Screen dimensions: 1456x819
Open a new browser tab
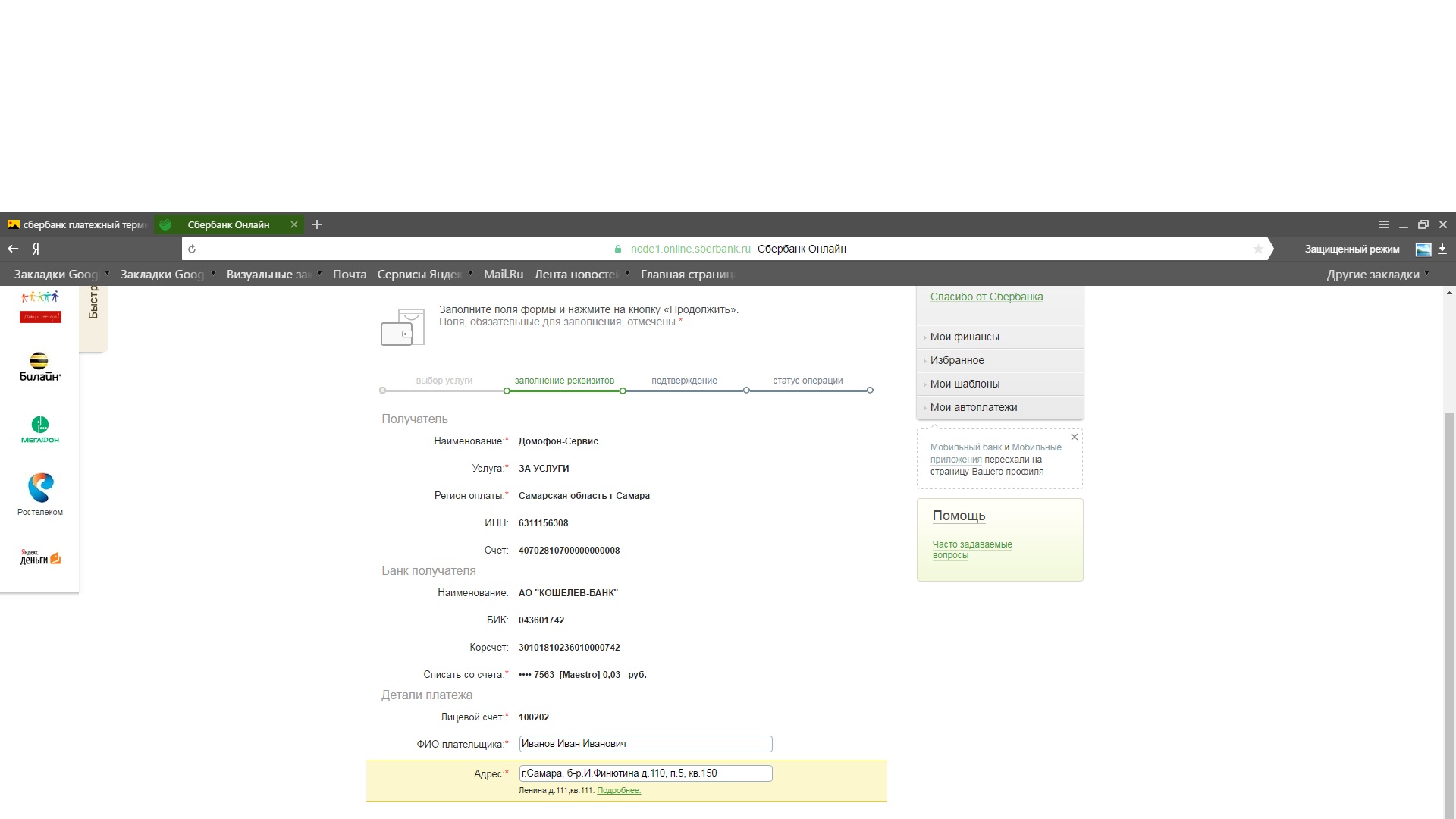click(317, 224)
